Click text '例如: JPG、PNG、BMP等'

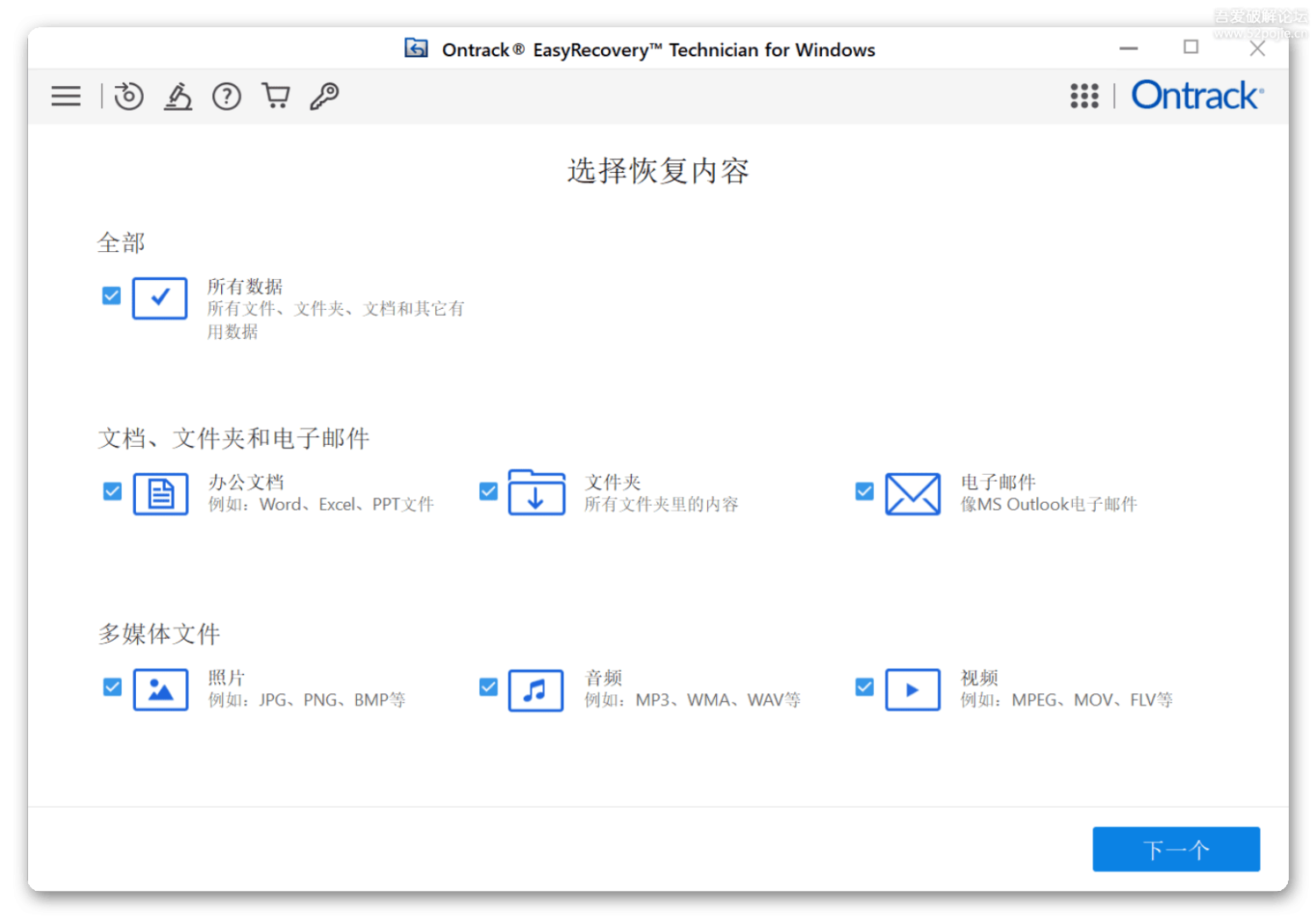click(307, 700)
